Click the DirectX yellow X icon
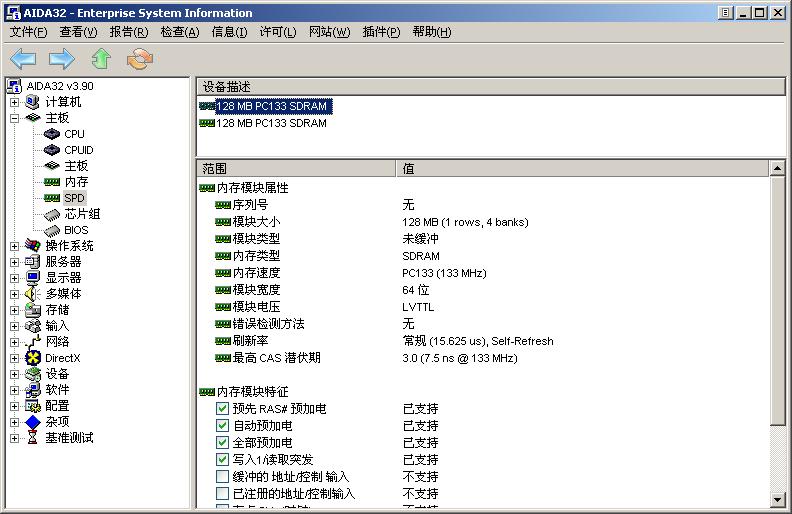The height and width of the screenshot is (514, 792). (32, 358)
